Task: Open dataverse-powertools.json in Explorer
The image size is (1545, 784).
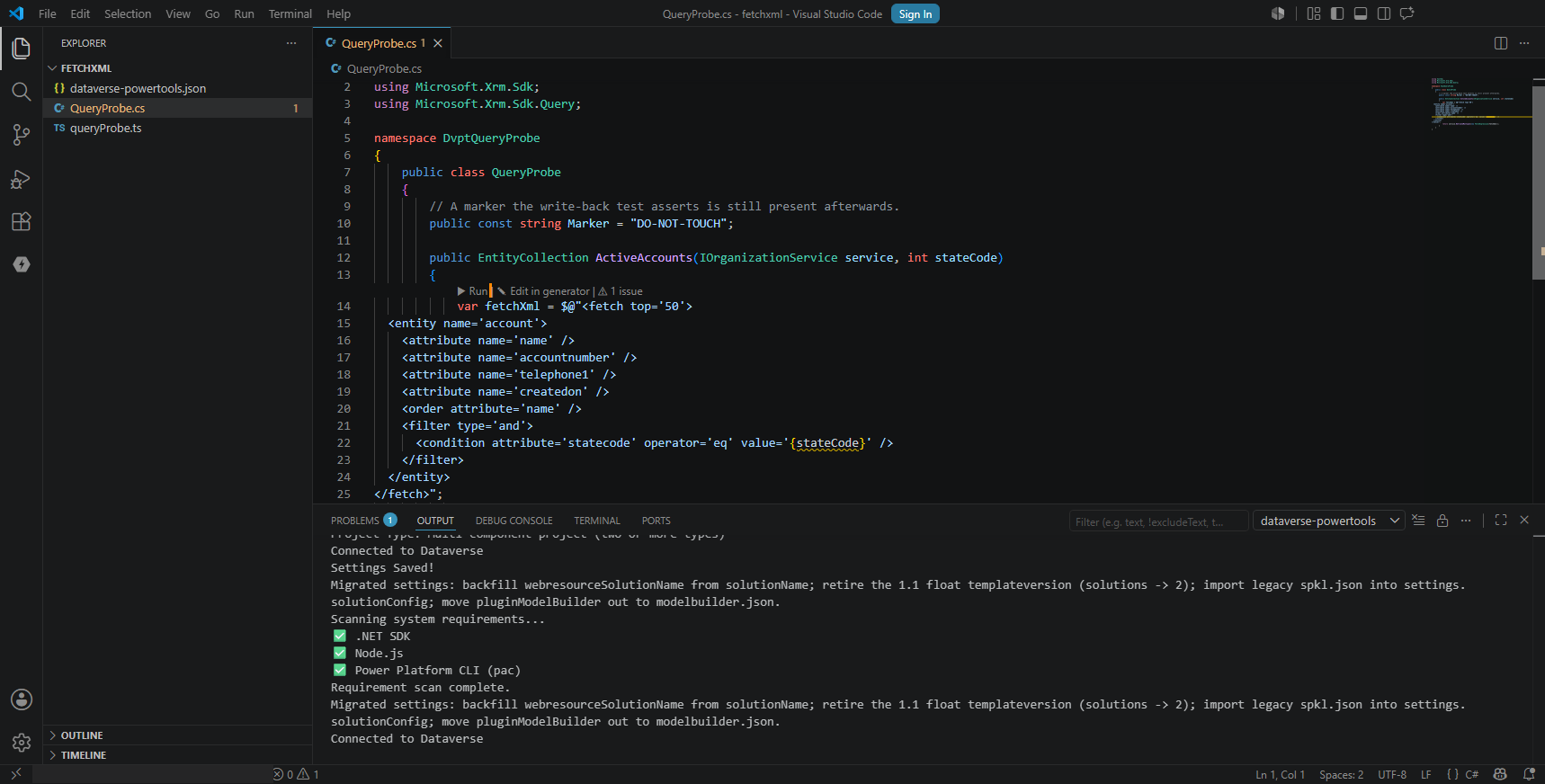Action: coord(177,88)
